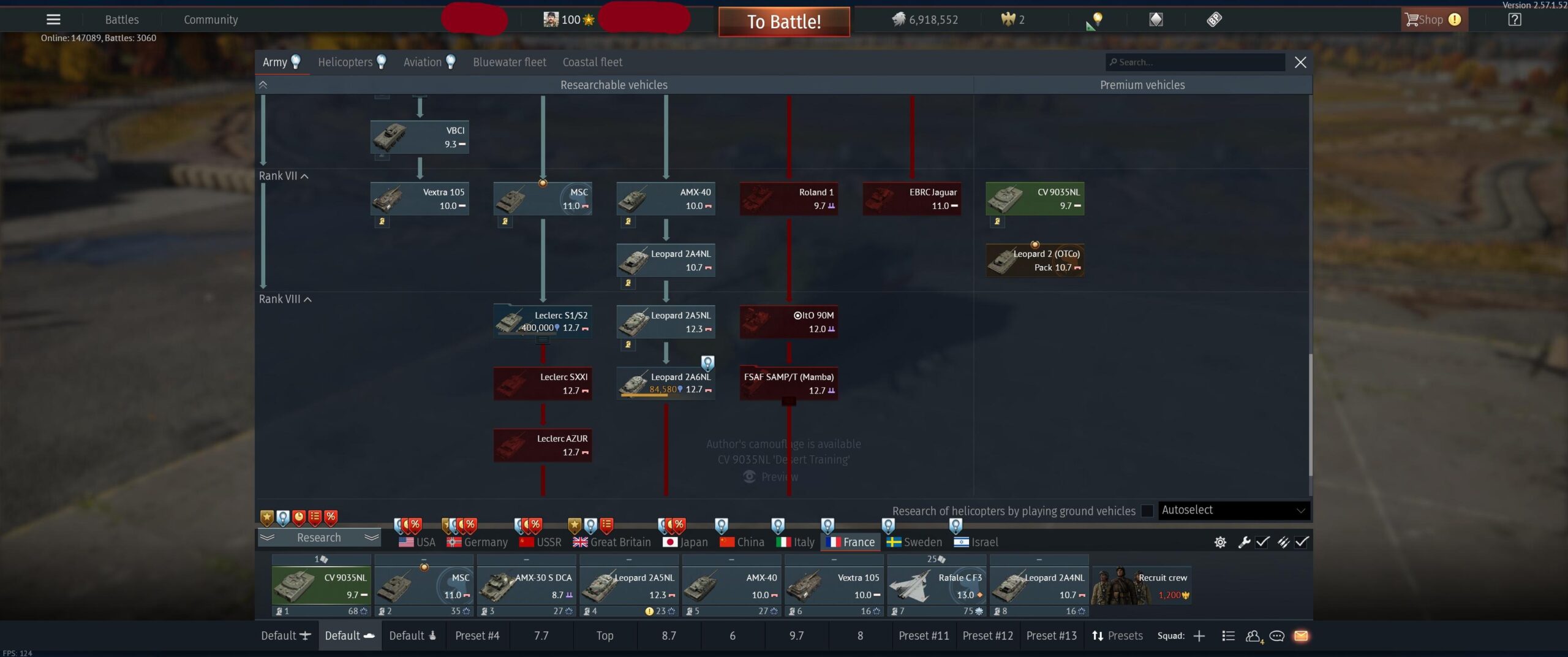Click the ammunition refill bullets icon

[x=1283, y=542]
